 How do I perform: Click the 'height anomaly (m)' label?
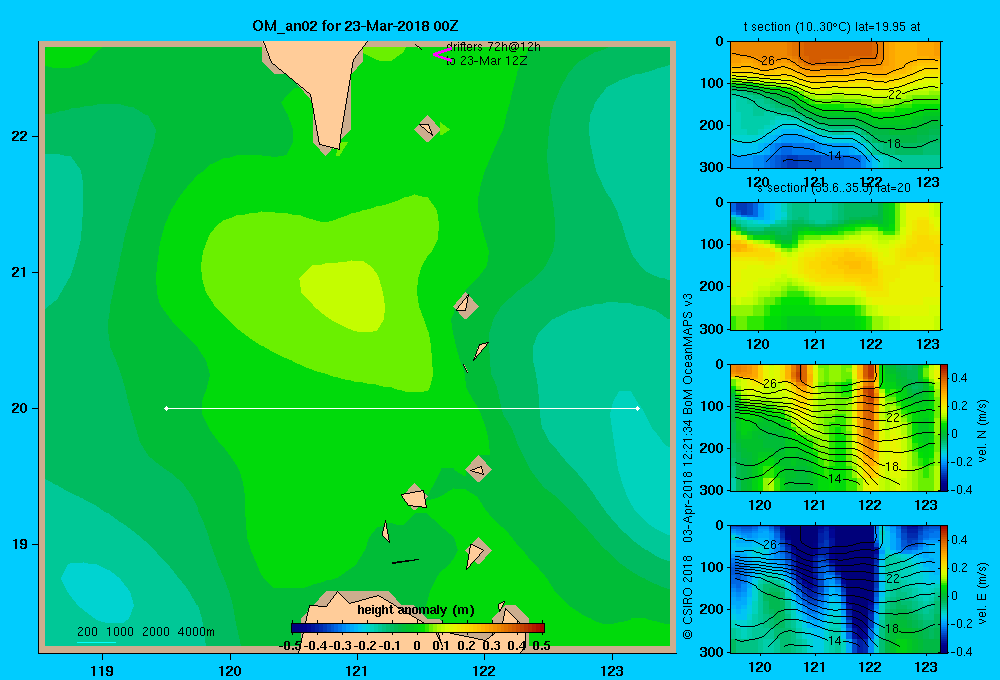[416, 610]
